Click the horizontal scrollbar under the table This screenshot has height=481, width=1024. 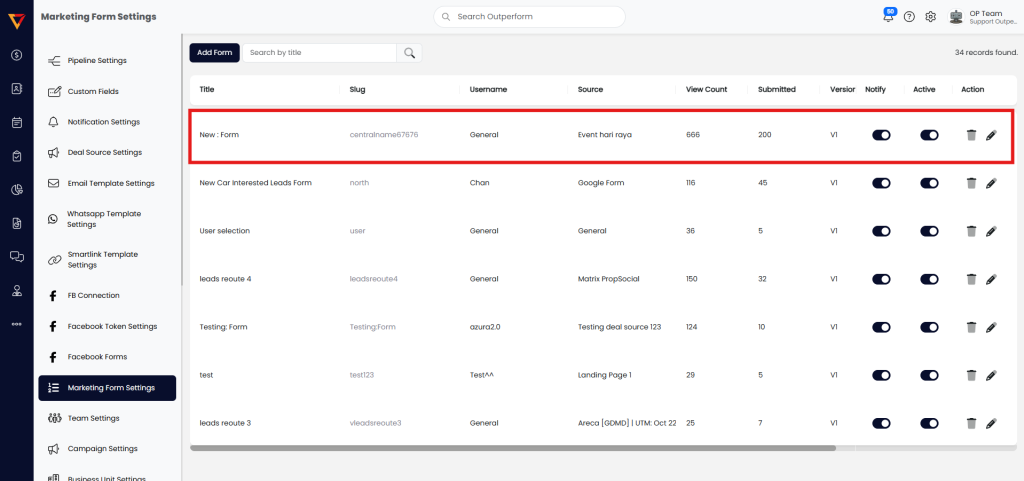tap(512, 448)
